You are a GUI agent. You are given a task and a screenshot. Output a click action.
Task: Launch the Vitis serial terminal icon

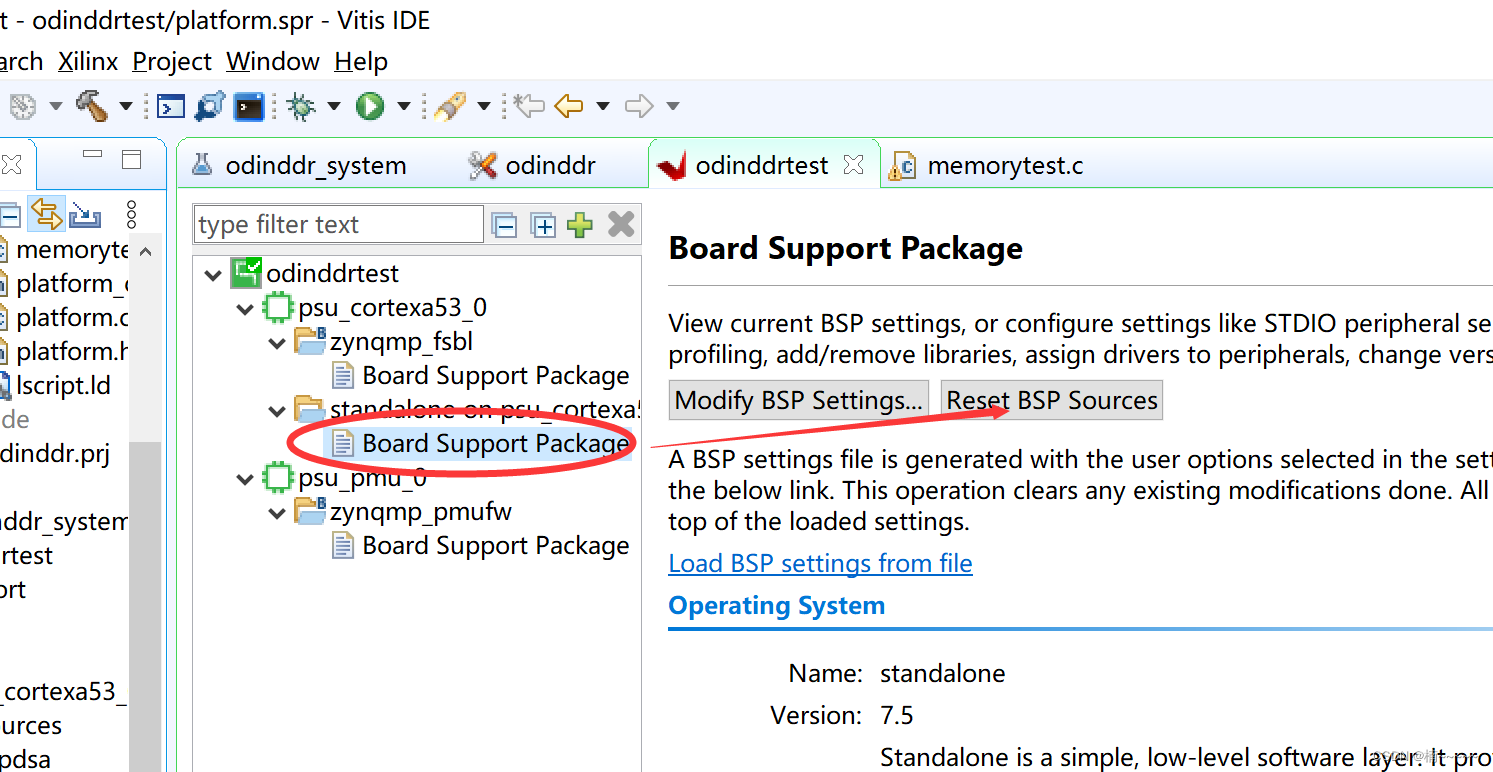(249, 106)
